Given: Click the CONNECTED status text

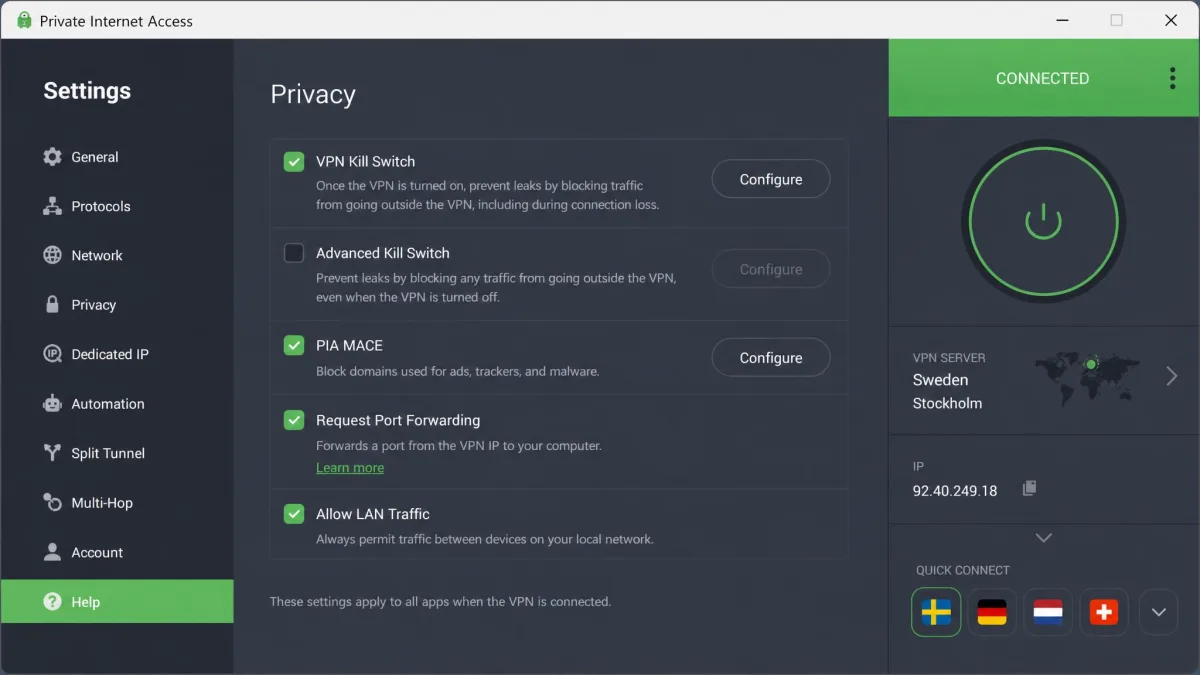Looking at the screenshot, I should click(x=1042, y=78).
